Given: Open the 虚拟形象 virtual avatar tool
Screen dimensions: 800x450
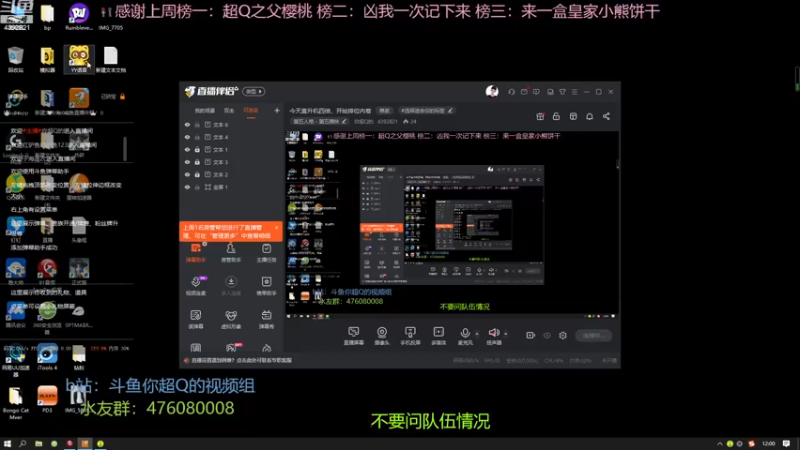Looking at the screenshot, I should coord(231,319).
